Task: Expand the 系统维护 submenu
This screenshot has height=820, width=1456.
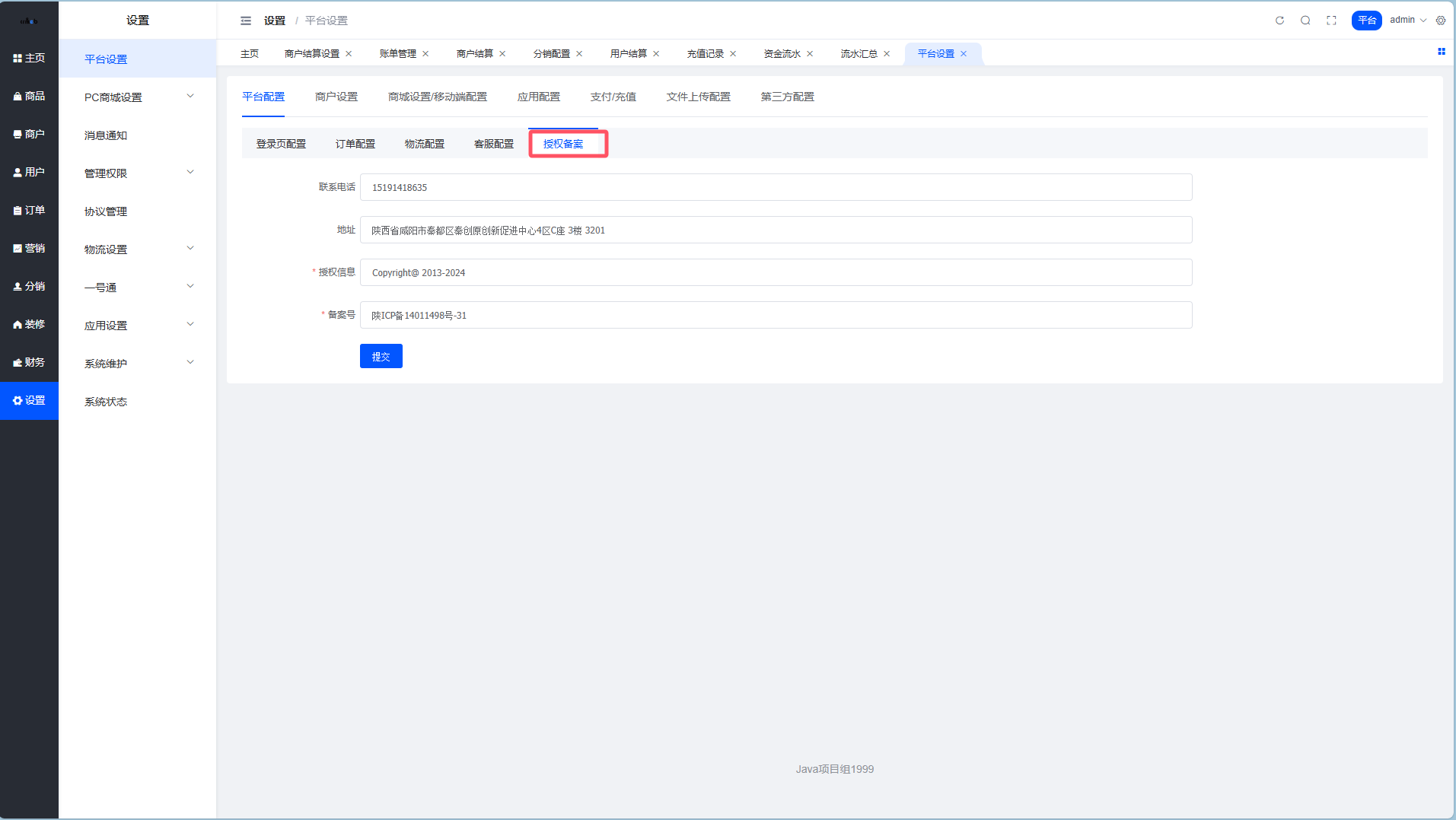Action: (137, 364)
